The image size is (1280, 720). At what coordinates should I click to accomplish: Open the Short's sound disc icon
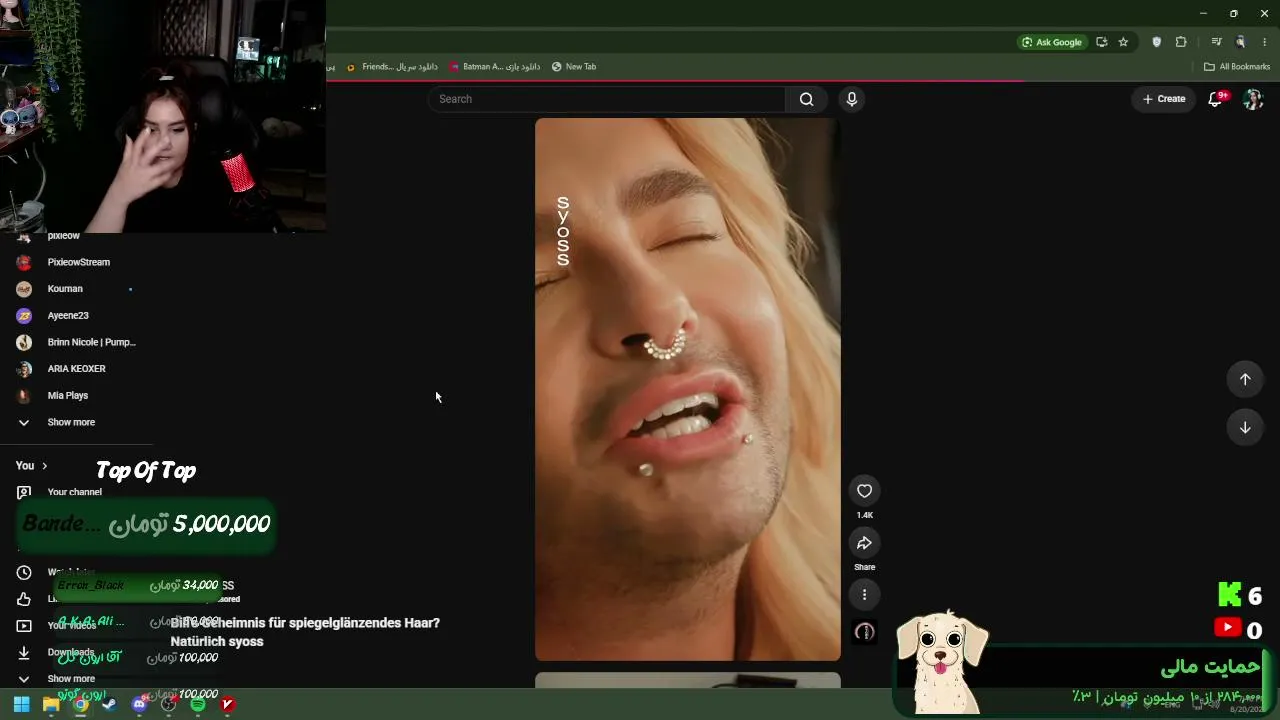(864, 631)
